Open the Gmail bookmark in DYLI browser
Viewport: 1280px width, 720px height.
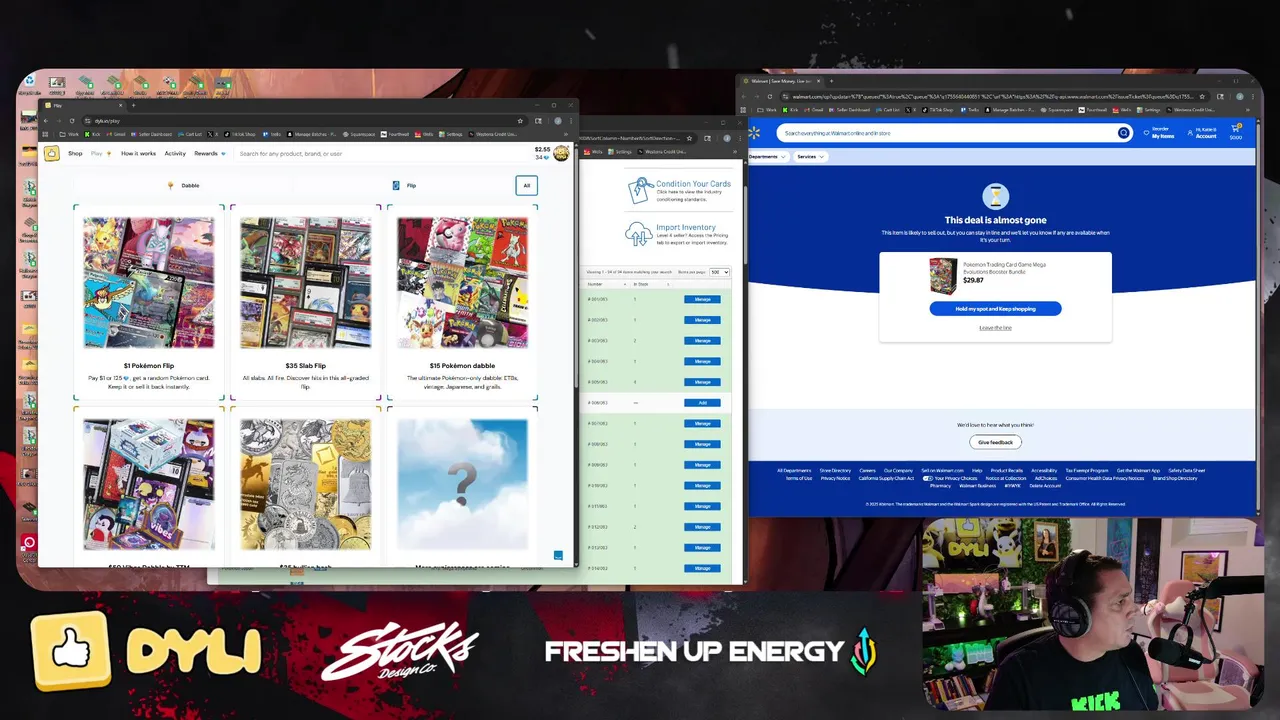(114, 134)
